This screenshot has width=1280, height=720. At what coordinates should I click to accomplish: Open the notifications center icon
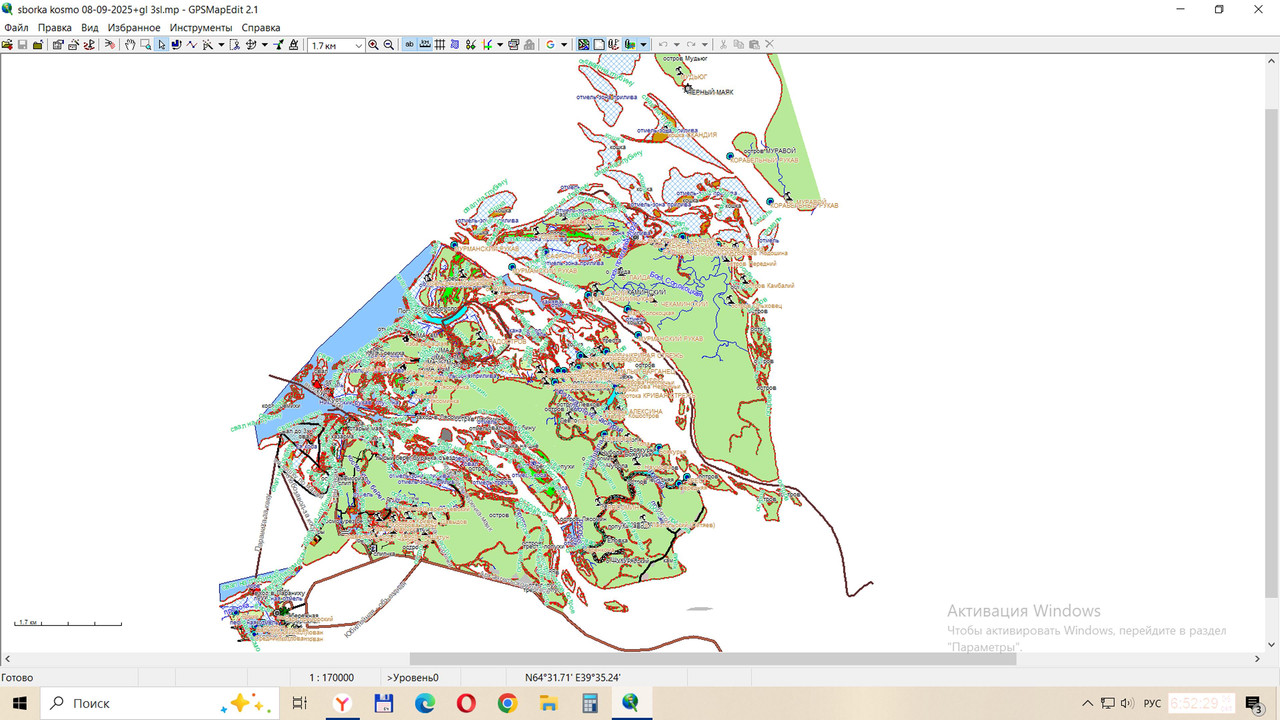tap(1253, 703)
